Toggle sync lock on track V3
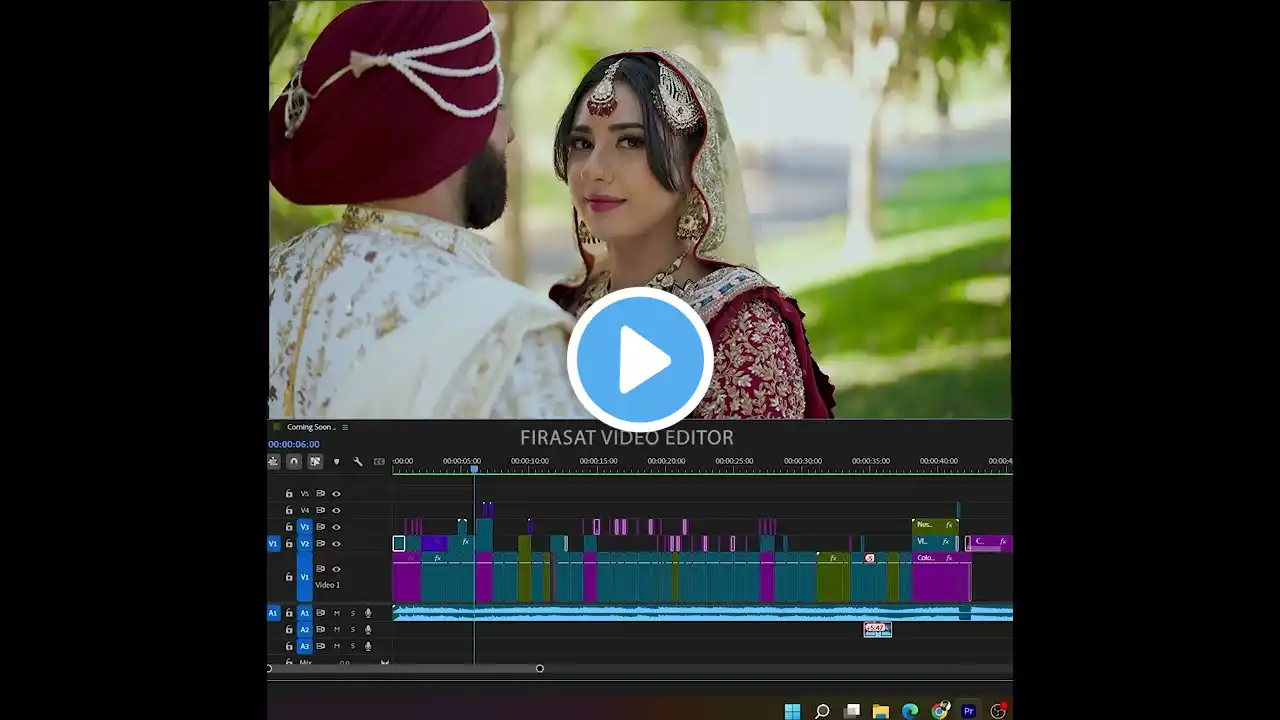 (x=321, y=527)
